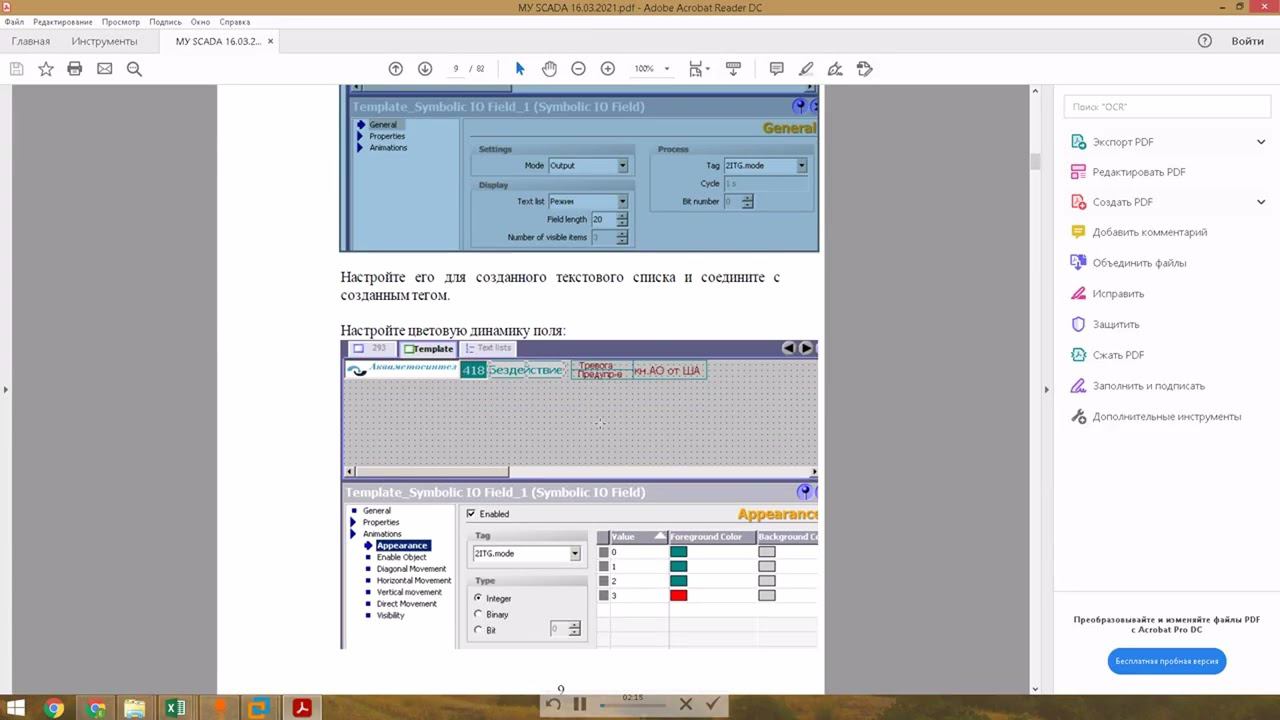Open File Explorer from the taskbar
Screen dimensions: 1280x720
pos(135,708)
